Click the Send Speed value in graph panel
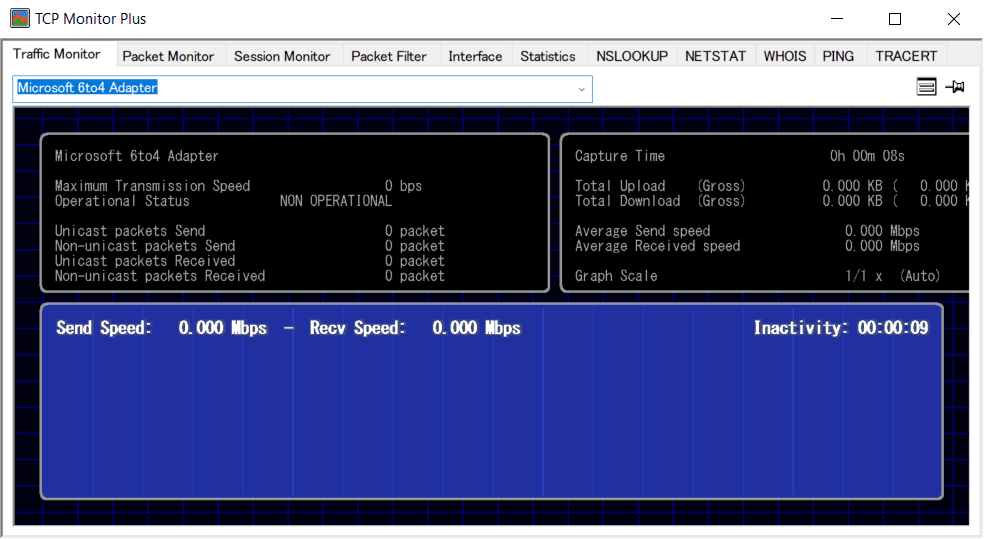 click(222, 328)
